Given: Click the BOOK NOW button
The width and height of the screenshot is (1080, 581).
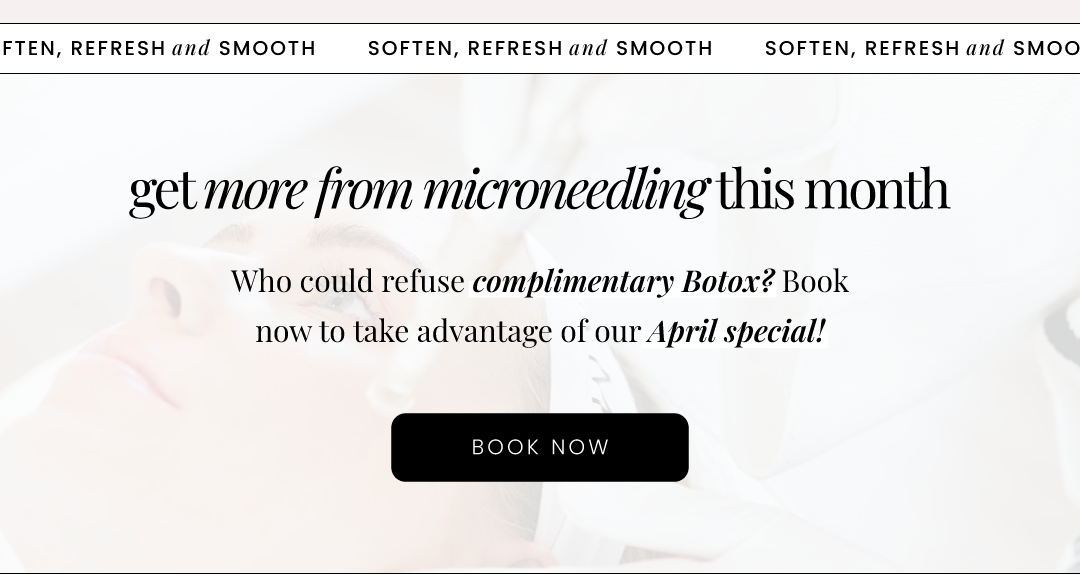Looking at the screenshot, I should (539, 447).
